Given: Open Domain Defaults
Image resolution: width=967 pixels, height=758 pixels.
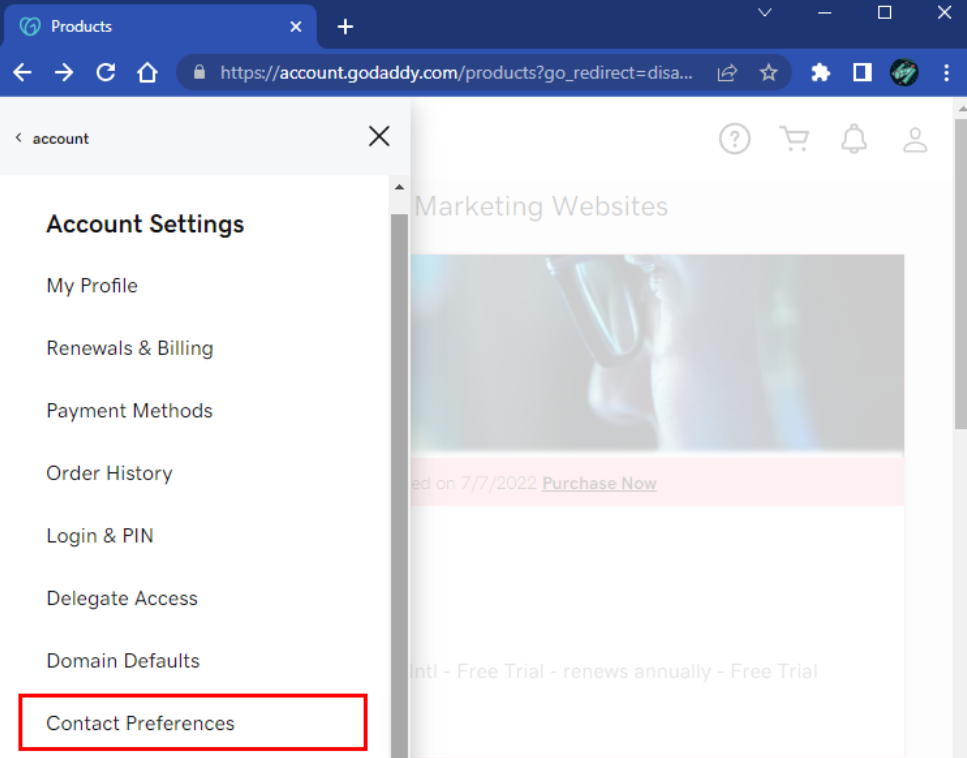Looking at the screenshot, I should (123, 661).
